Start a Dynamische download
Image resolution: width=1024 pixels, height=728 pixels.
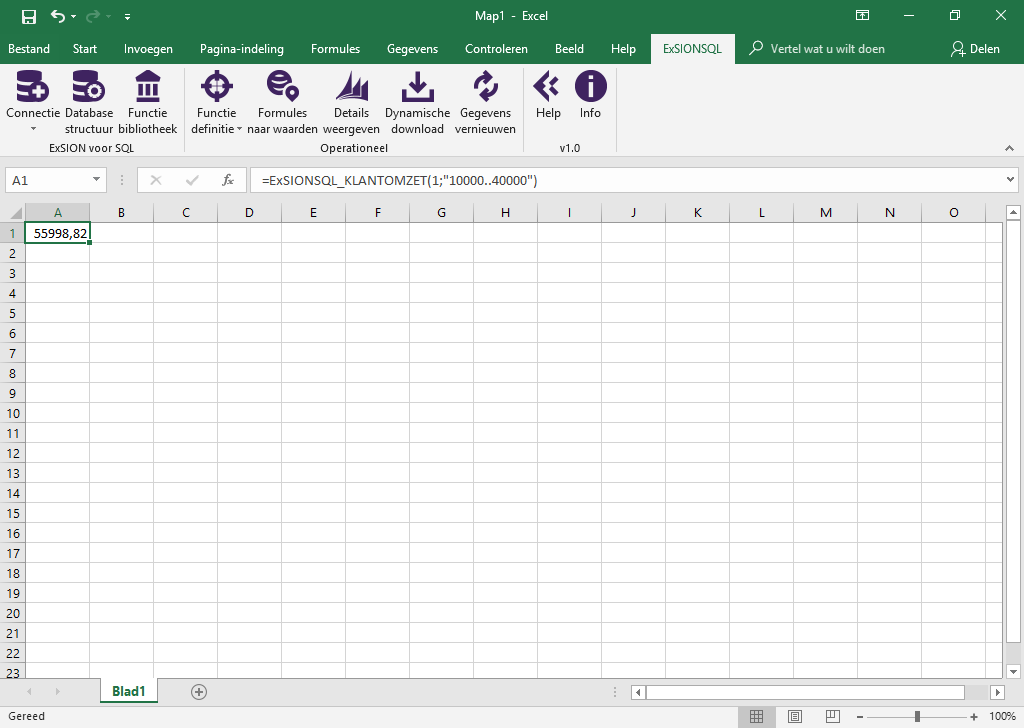[417, 102]
